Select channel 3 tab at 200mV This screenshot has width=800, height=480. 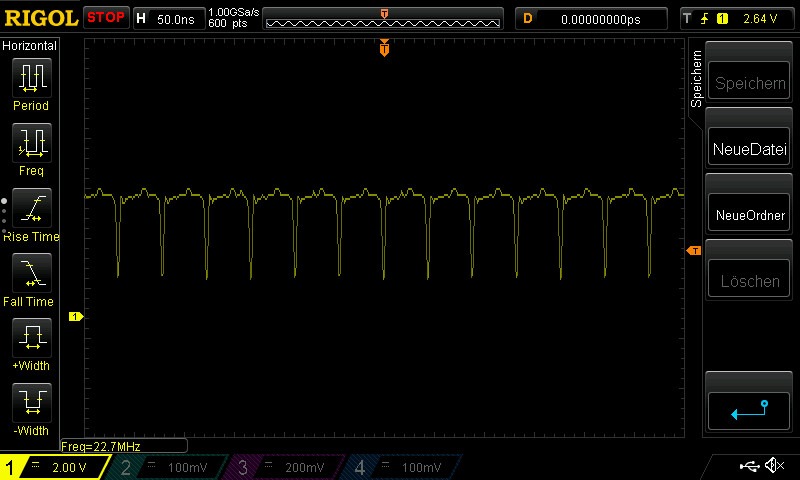coord(284,467)
